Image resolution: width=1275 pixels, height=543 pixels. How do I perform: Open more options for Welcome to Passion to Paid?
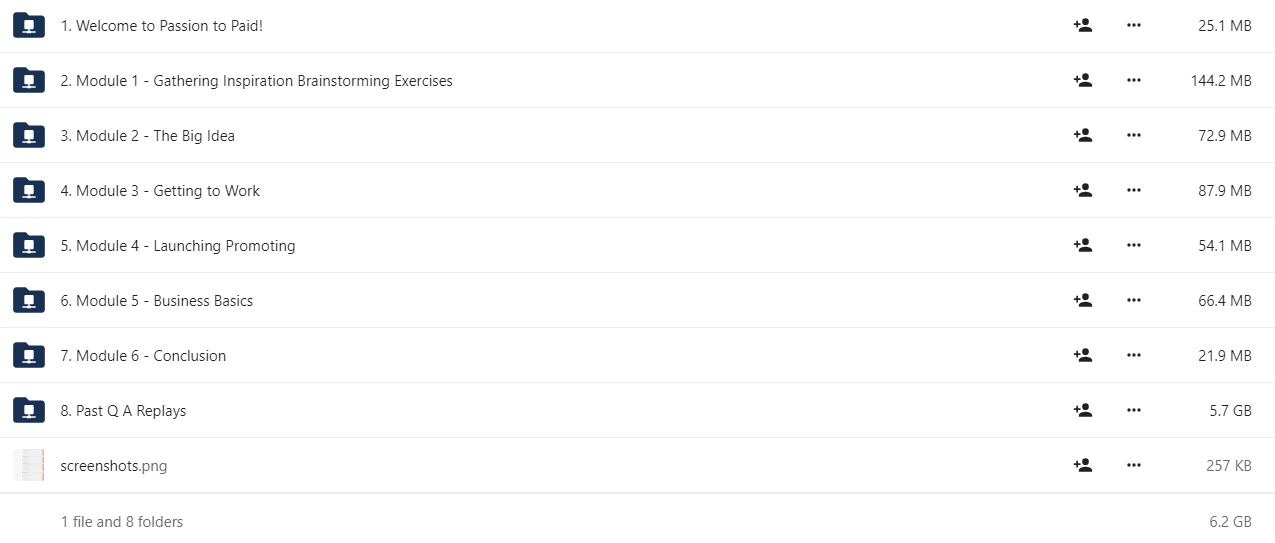[x=1133, y=26]
